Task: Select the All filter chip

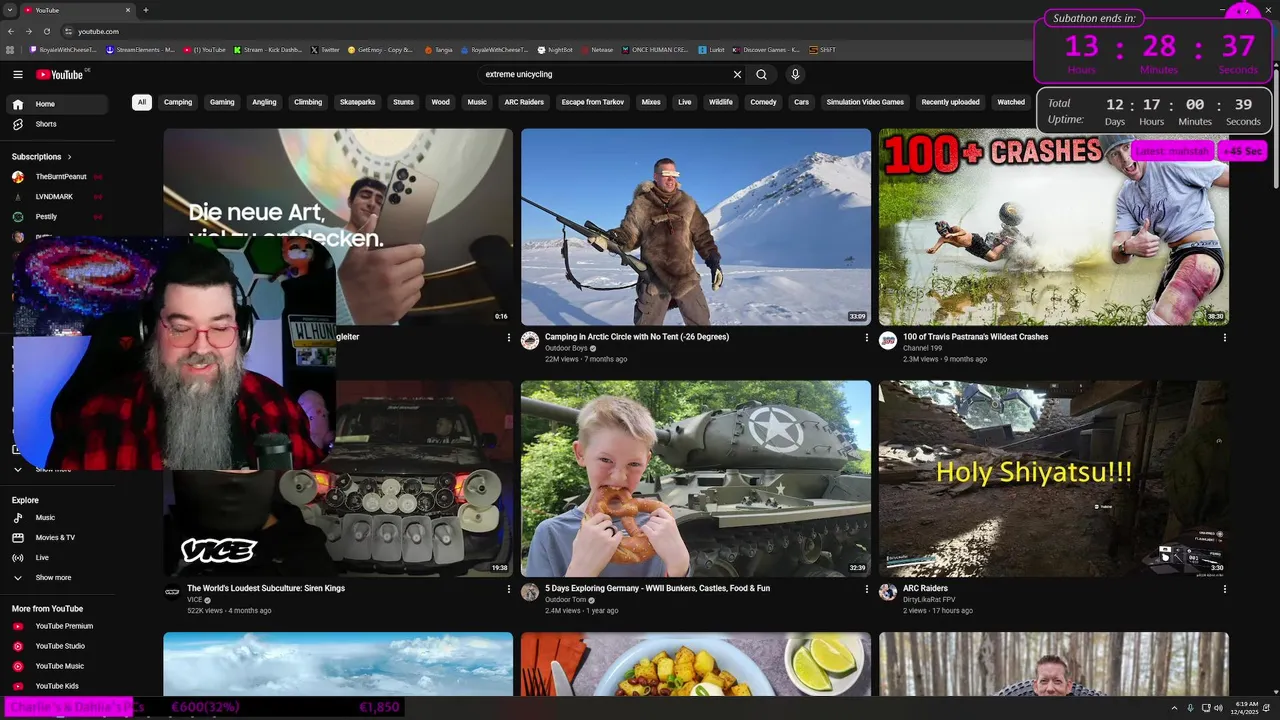Action: (142, 102)
